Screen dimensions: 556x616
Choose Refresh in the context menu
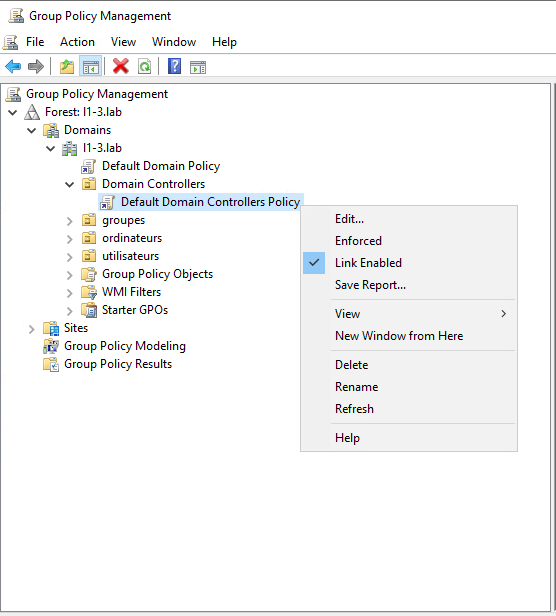409,409
